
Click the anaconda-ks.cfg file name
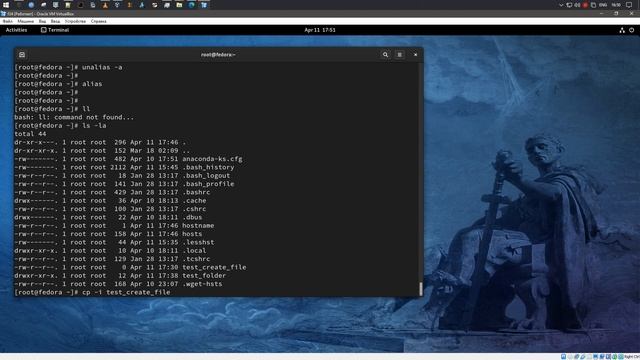pos(212,159)
